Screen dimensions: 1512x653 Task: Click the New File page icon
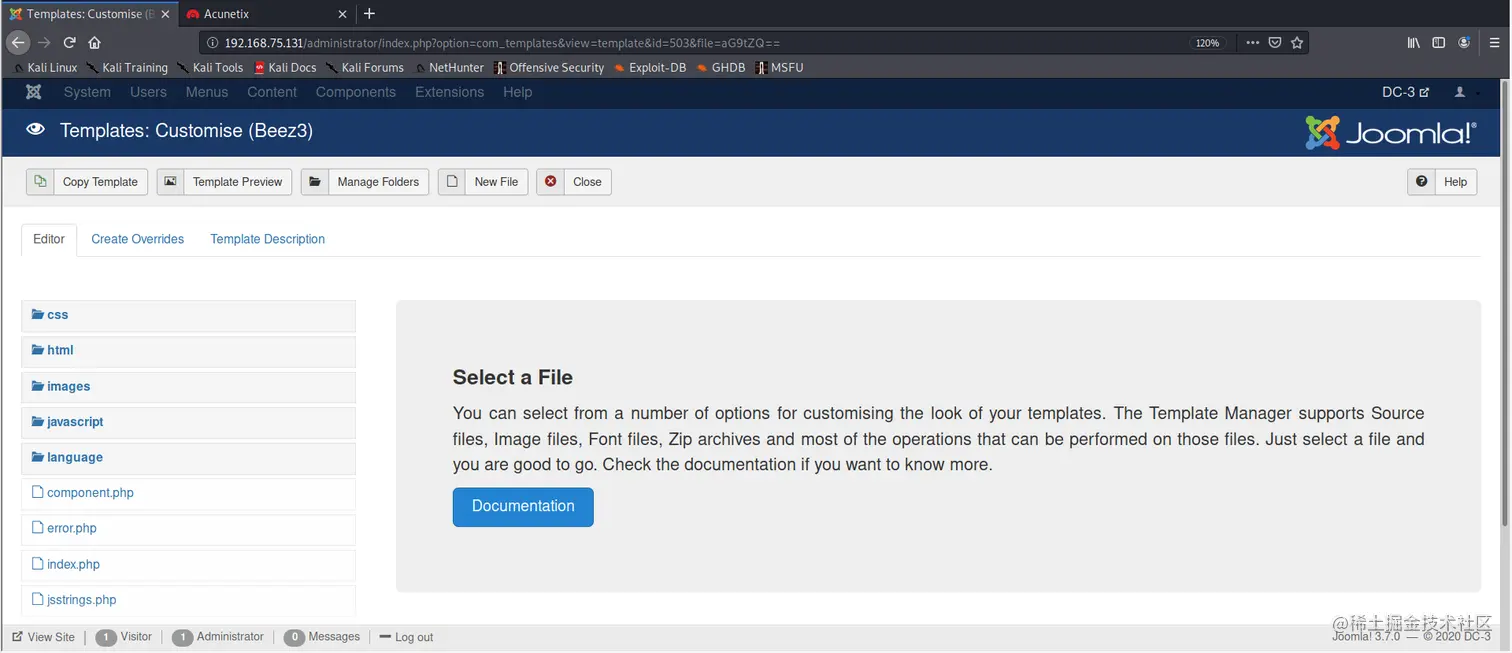point(452,182)
